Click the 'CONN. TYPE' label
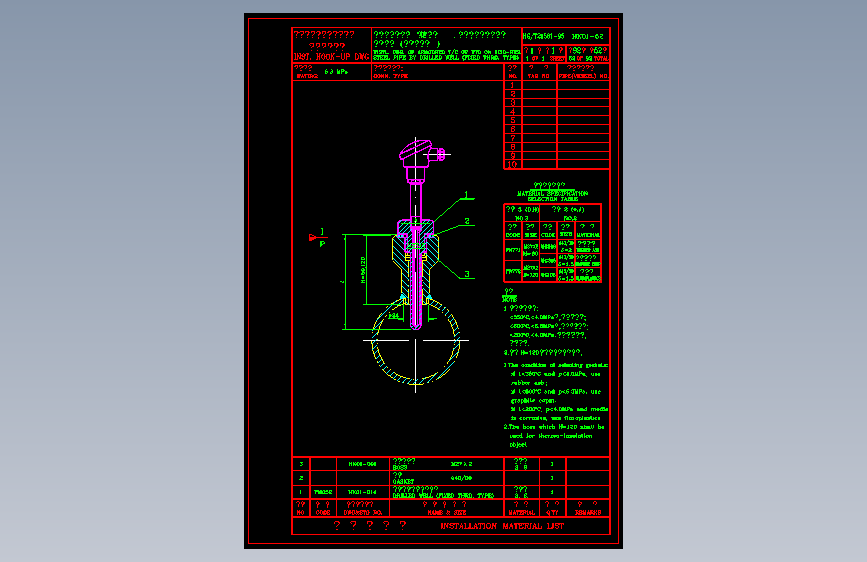The image size is (867, 562). (x=390, y=76)
